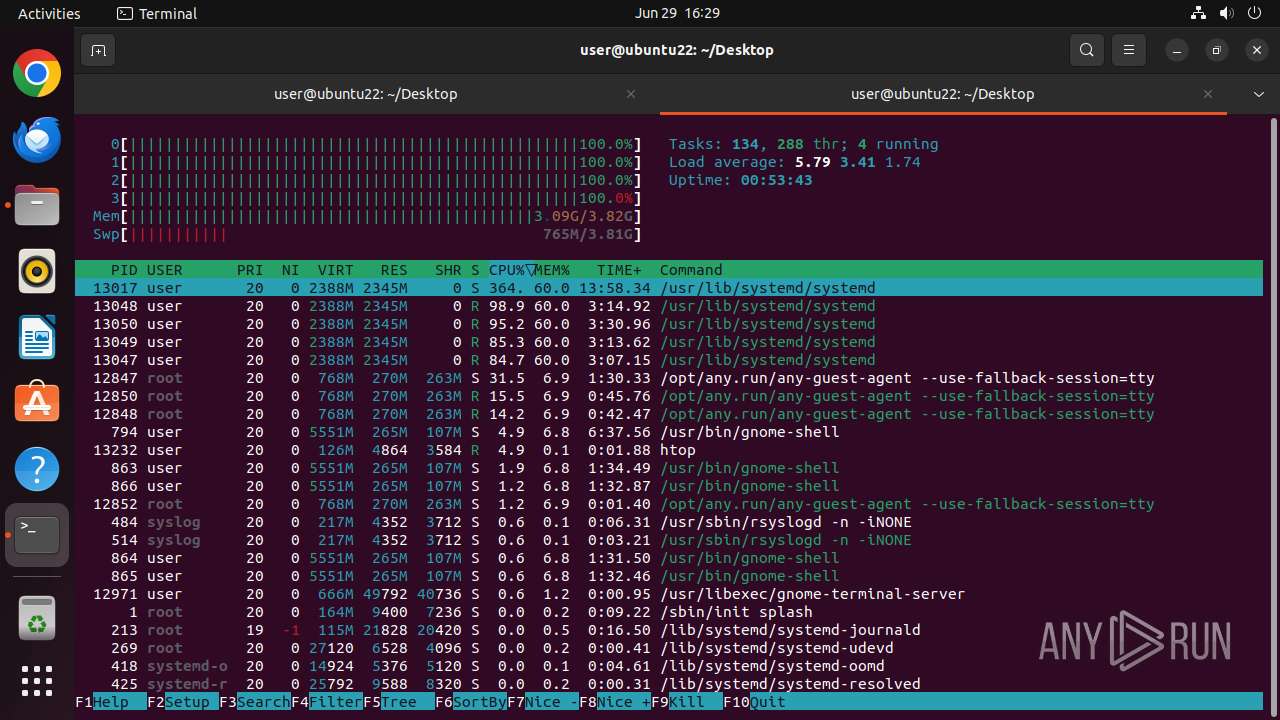The height and width of the screenshot is (720, 1280).
Task: Click F1 Help in htop footer
Action: pos(110,702)
